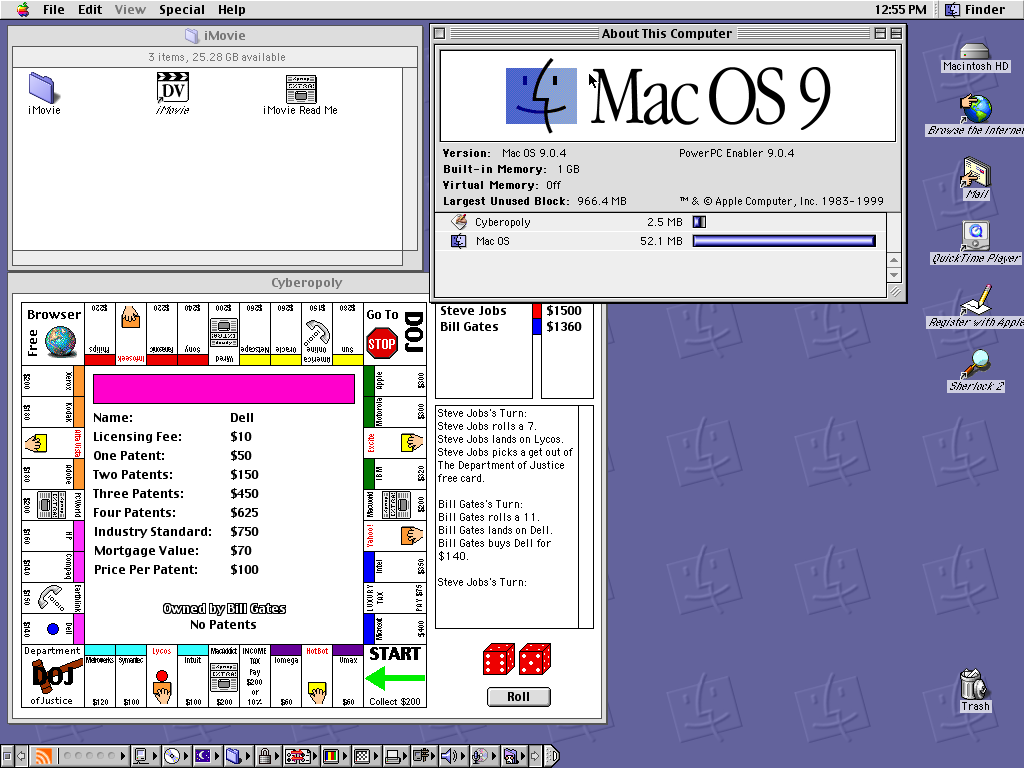Click the magenta Dell property color bar
This screenshot has width=1024, height=768.
click(x=224, y=389)
